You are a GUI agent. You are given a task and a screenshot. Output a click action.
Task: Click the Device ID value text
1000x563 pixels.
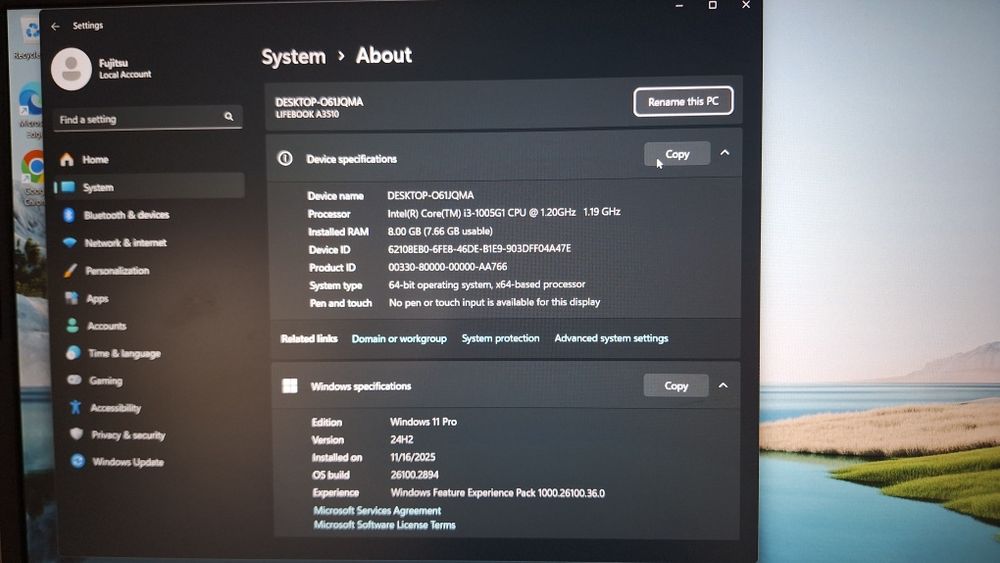click(479, 249)
